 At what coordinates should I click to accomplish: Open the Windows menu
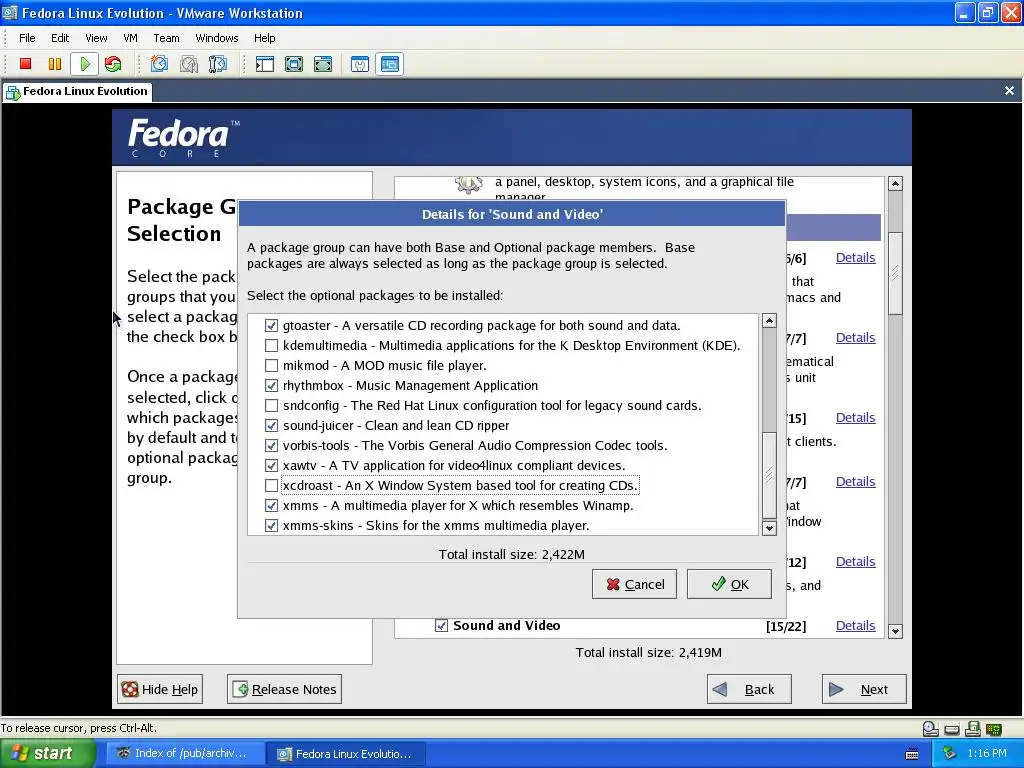tap(217, 38)
